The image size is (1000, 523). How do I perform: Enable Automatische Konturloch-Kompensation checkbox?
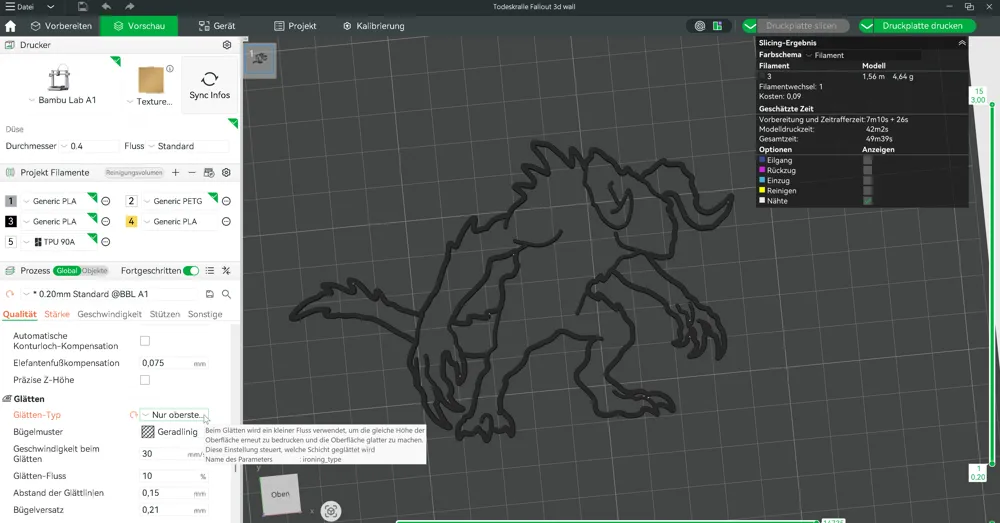tap(145, 341)
